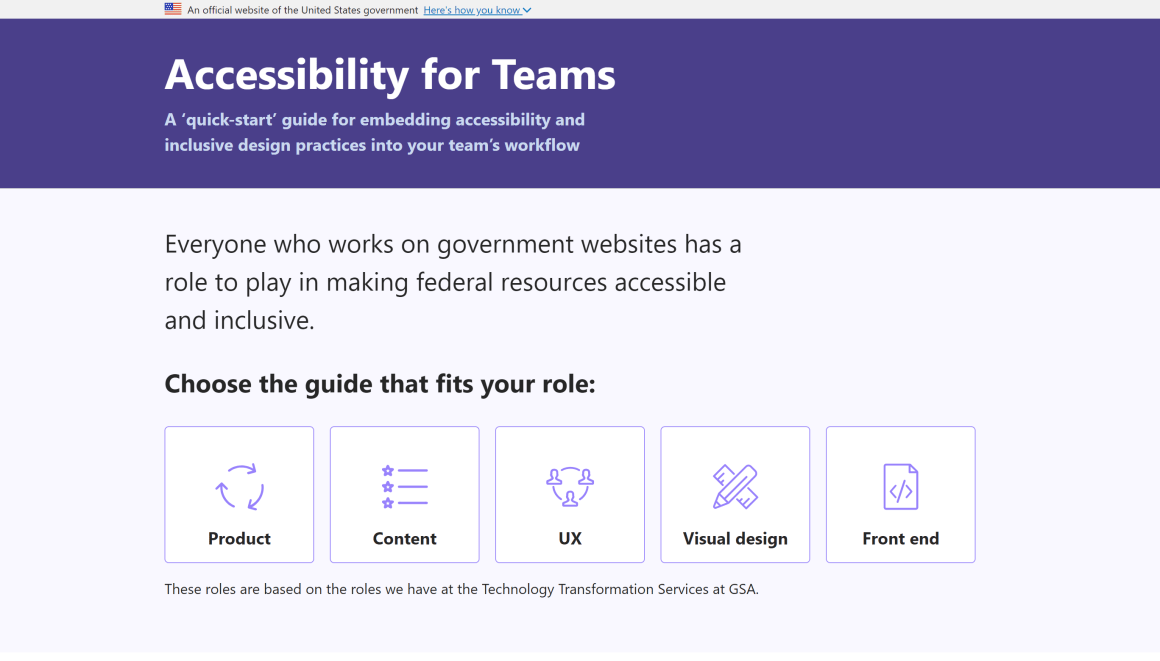
Task: Click the "Choose the guide that fits your role" heading
Action: click(380, 384)
